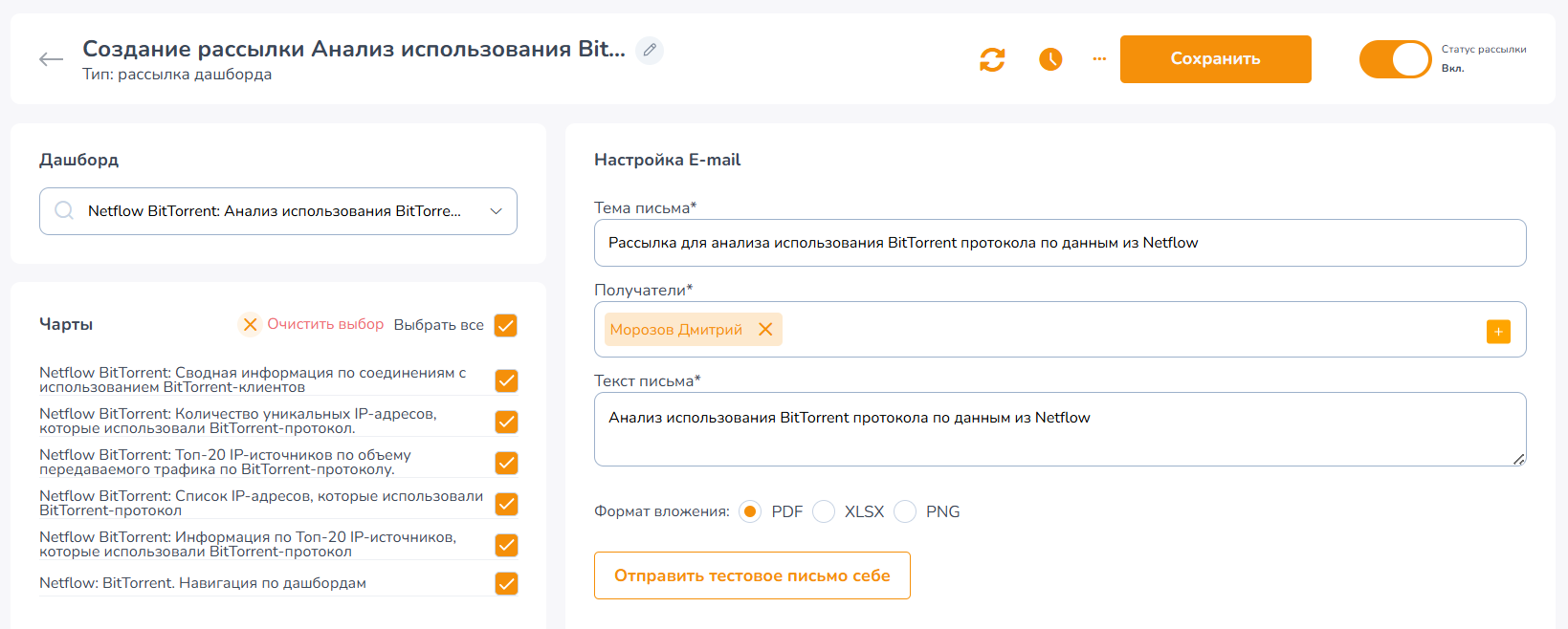Screen dimensions: 1568x629
Task: Click Тип: рассылка дашборда subtitle
Action: (177, 75)
